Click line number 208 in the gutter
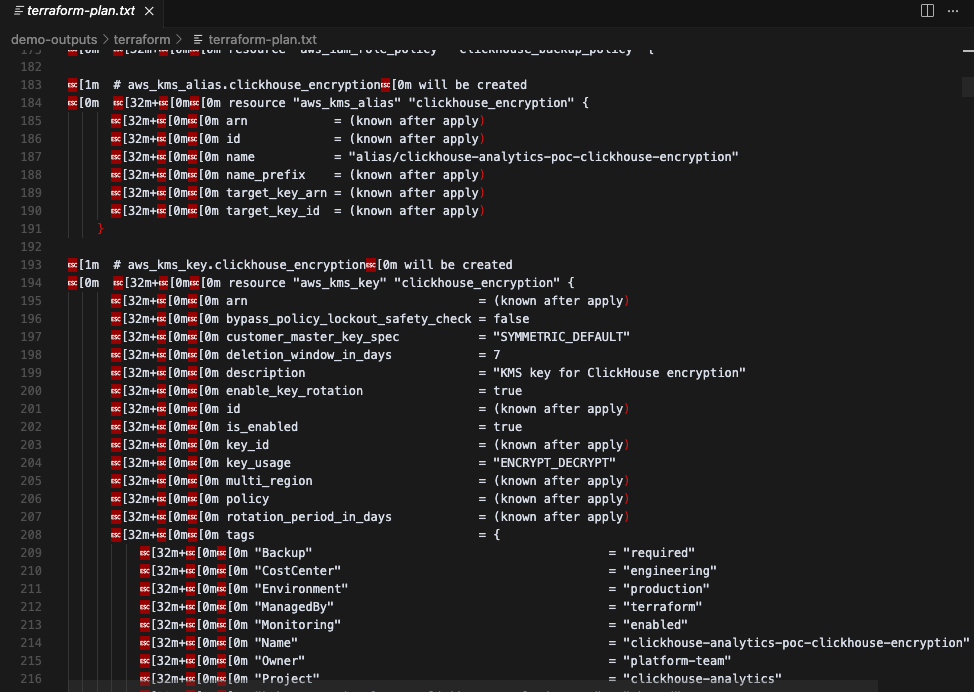 31,535
